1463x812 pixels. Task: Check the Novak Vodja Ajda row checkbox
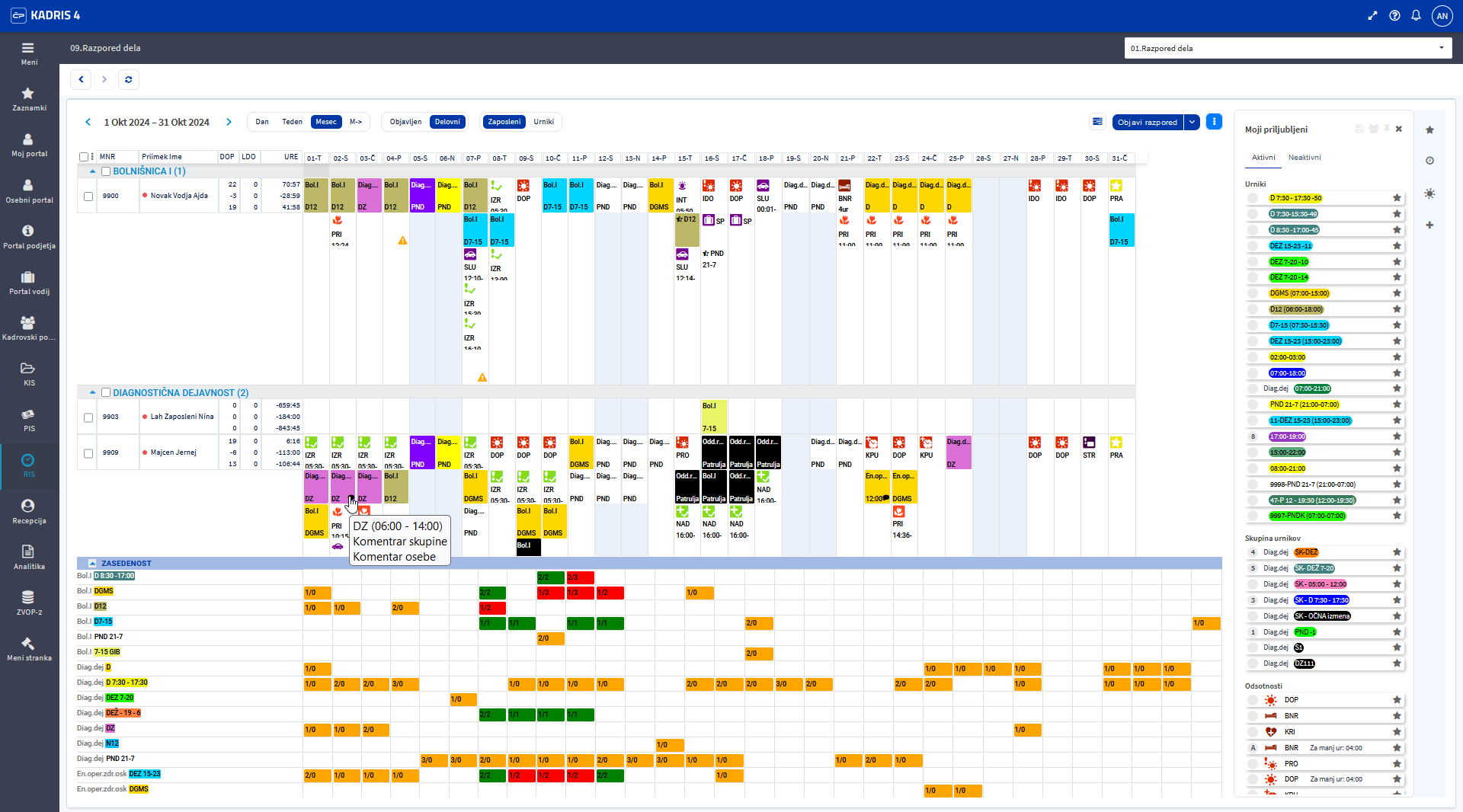(x=88, y=197)
